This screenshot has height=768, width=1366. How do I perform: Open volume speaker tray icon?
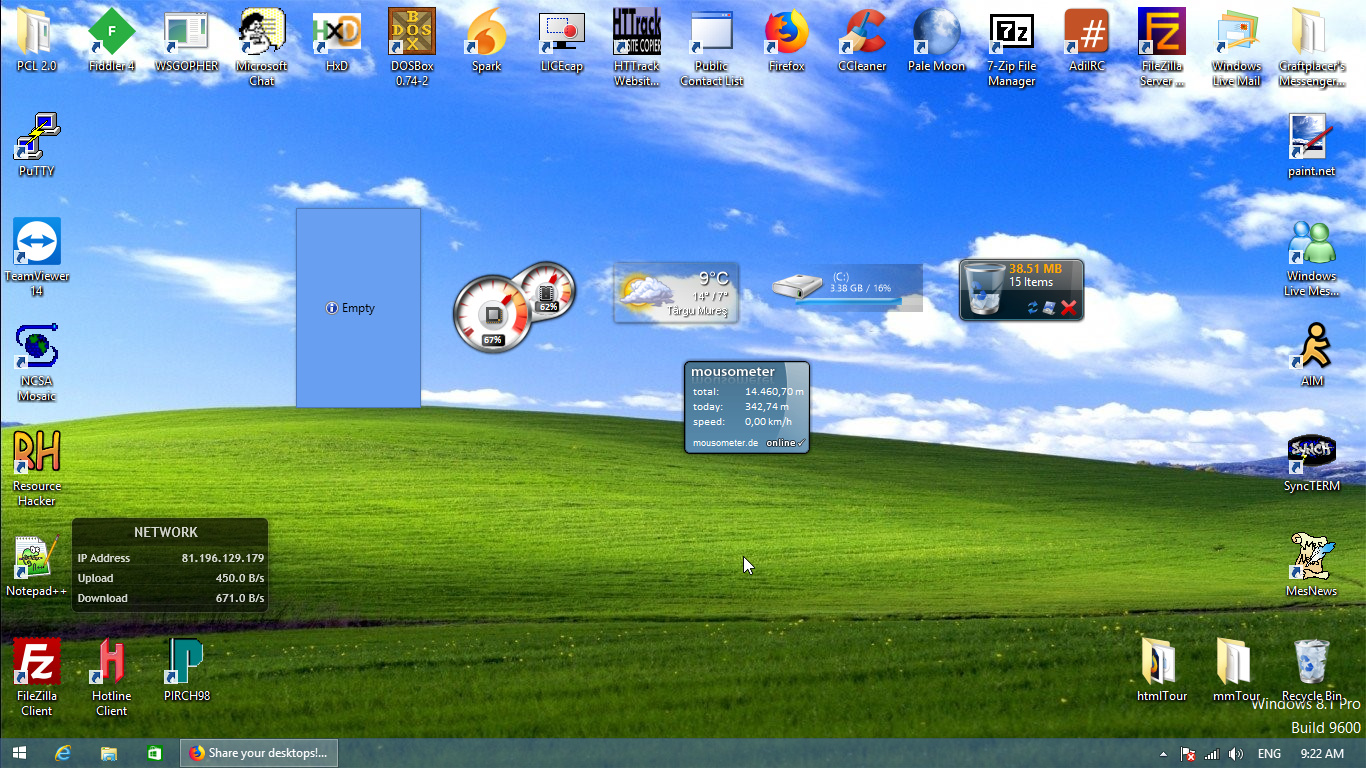(1236, 754)
